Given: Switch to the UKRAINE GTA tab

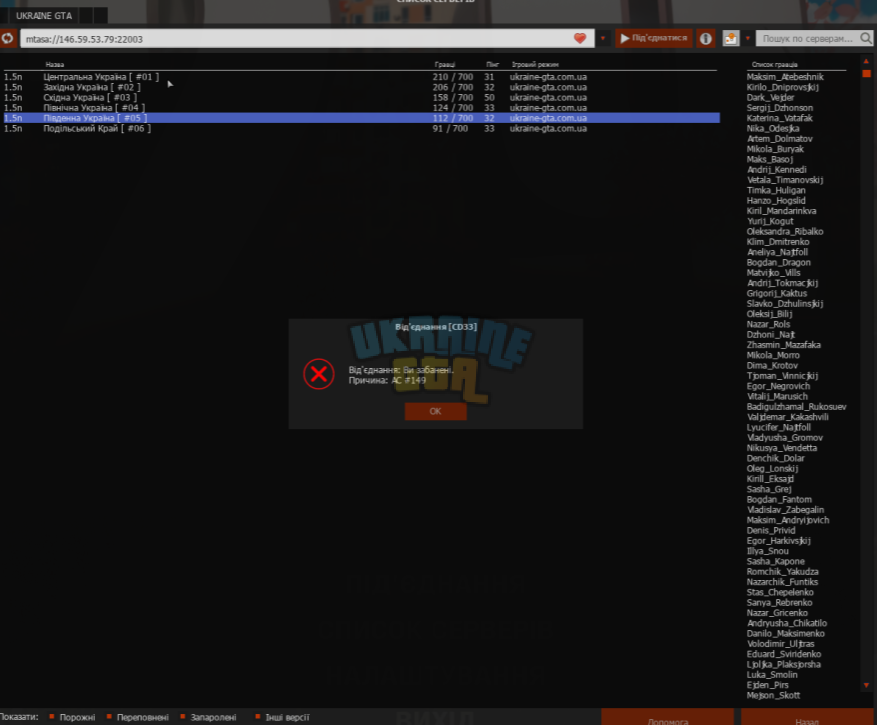Looking at the screenshot, I should 44,16.
